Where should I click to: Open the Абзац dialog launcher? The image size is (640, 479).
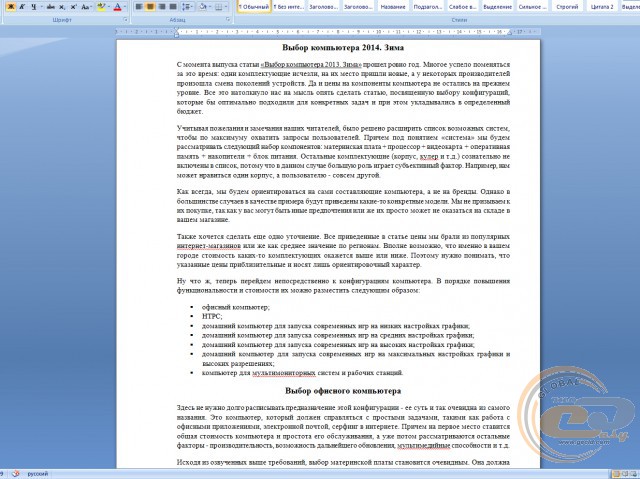click(228, 20)
